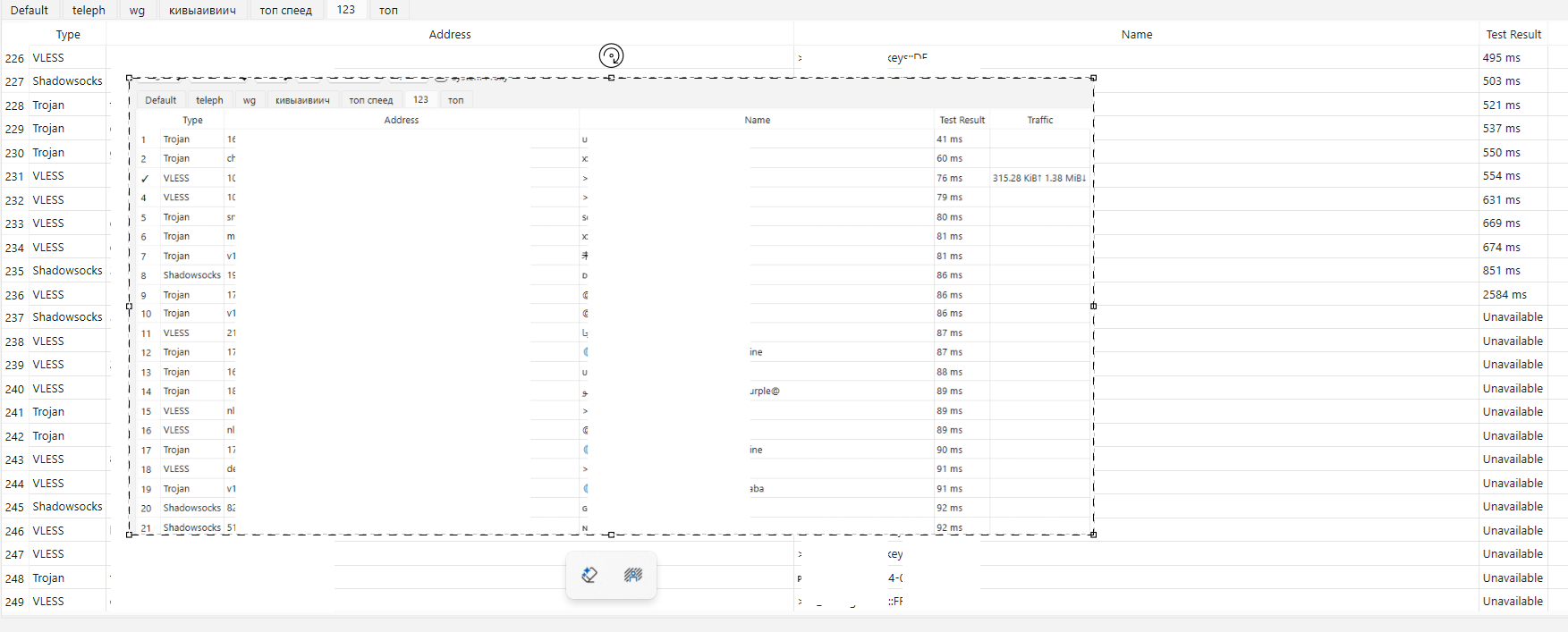
Task: Click the 'топ спеед' tab in the top row
Action: pos(285,10)
